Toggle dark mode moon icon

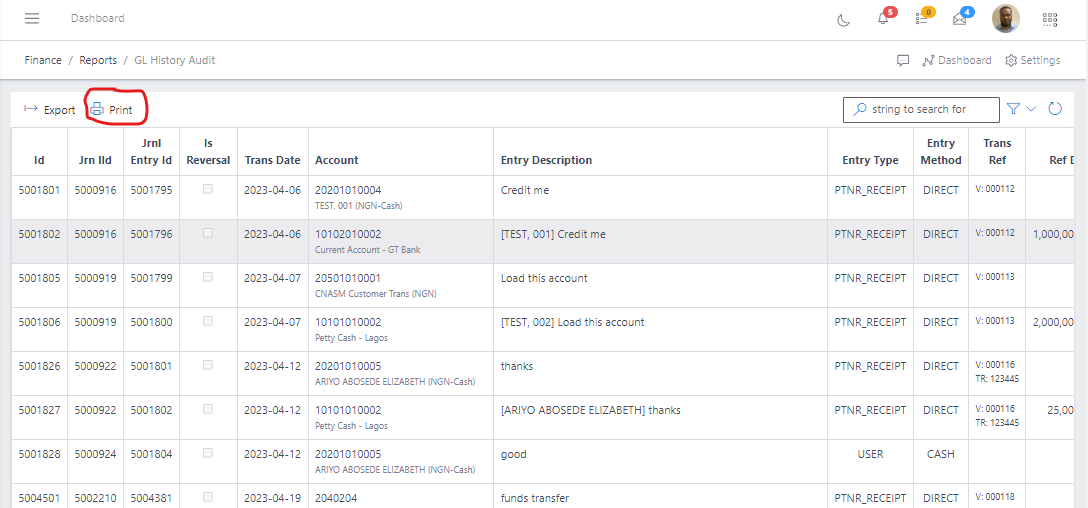click(x=843, y=19)
